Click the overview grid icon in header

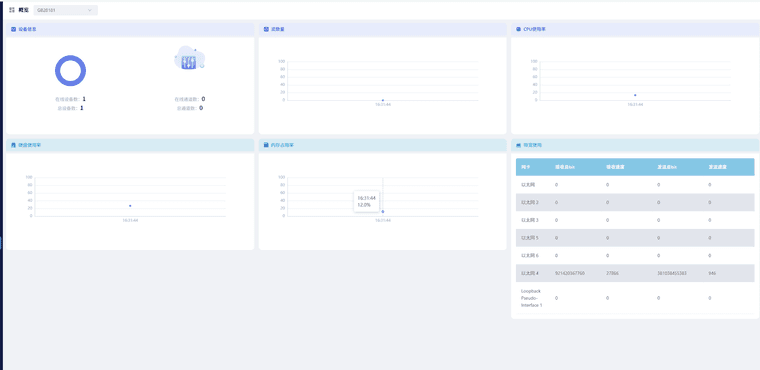coord(12,10)
